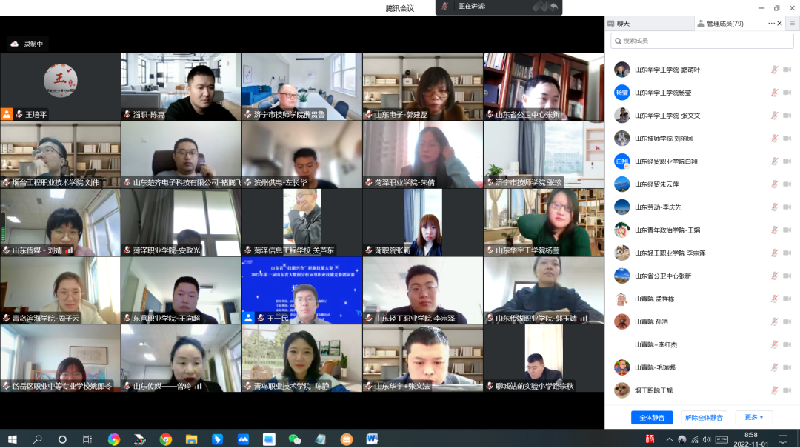Toggle the microphone of the last listed member
The image size is (800, 447).
pyautogui.click(x=773, y=389)
